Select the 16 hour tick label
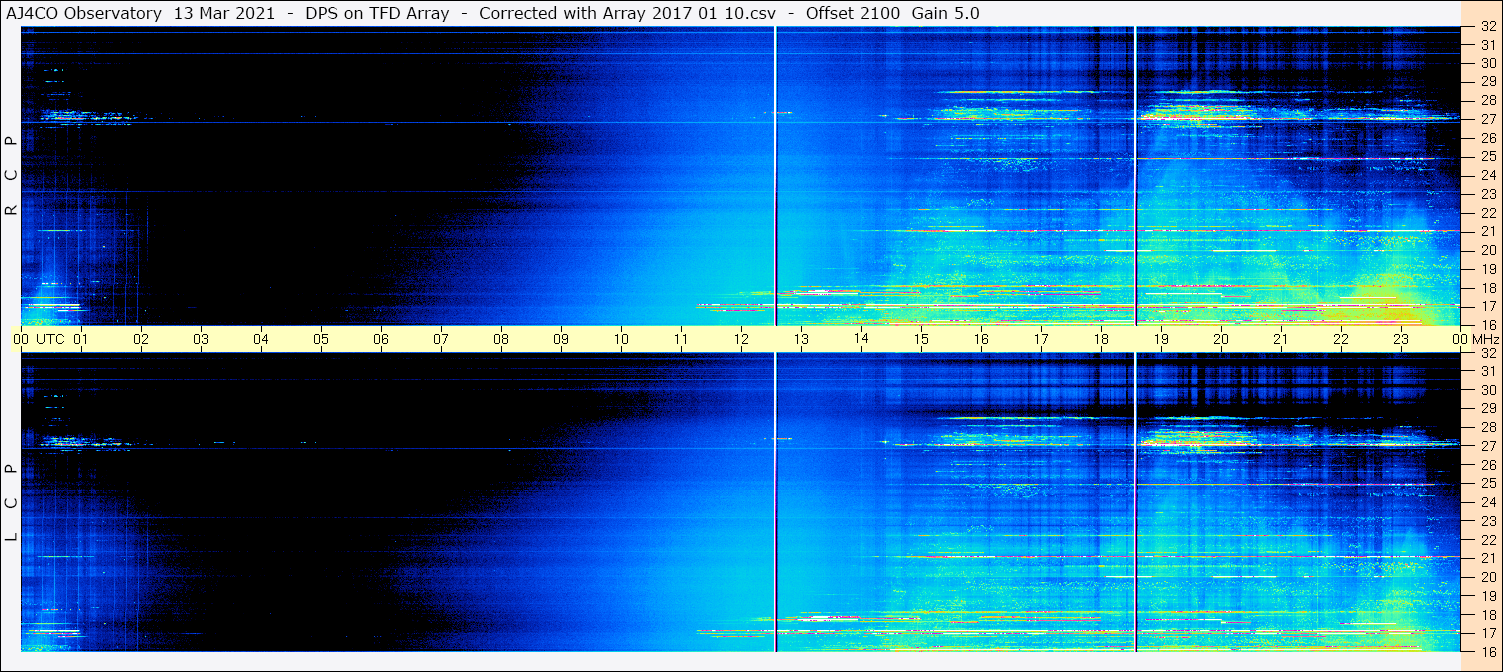1503x672 pixels. [x=981, y=339]
